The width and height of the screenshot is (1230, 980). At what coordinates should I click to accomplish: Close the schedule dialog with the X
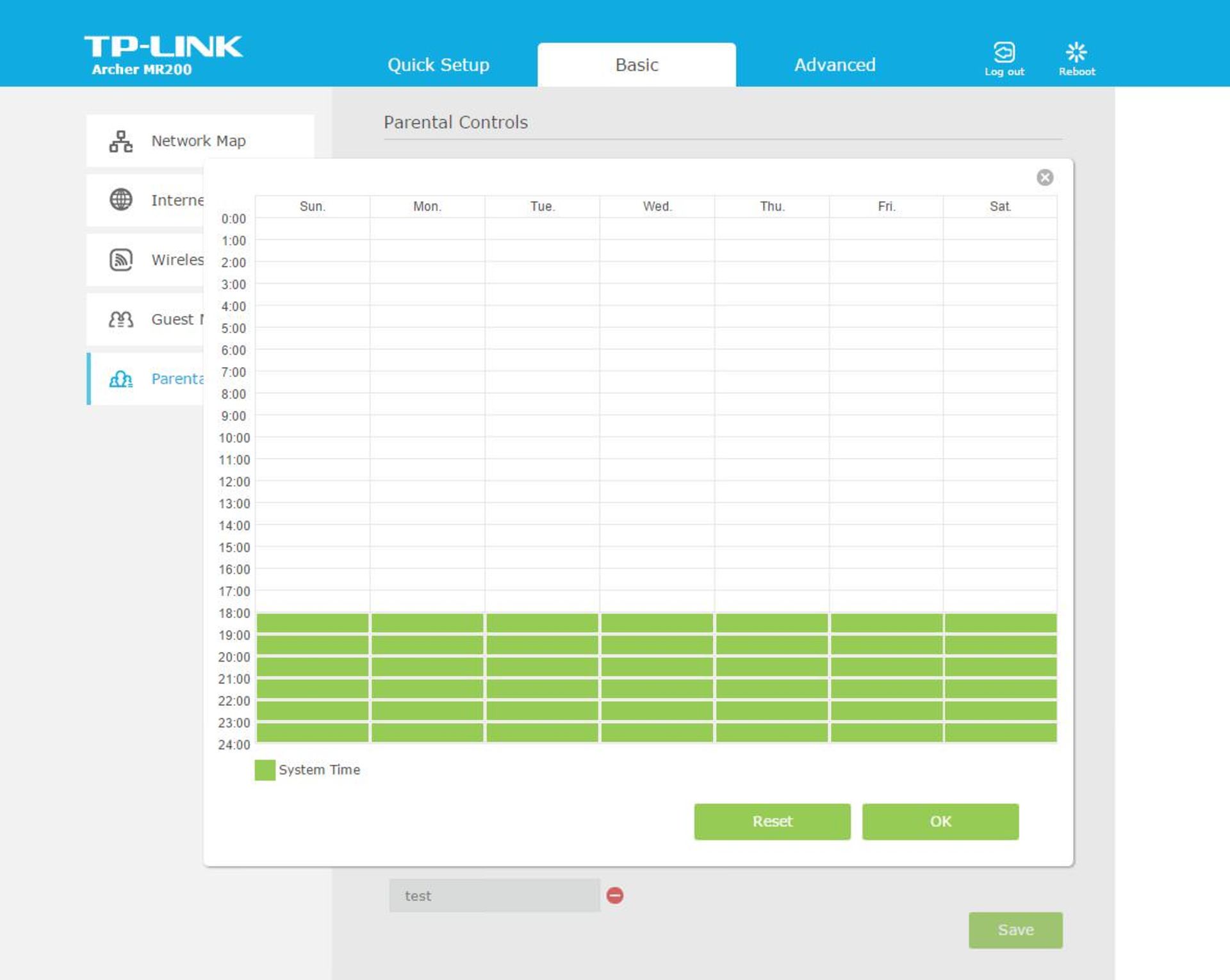[x=1045, y=177]
